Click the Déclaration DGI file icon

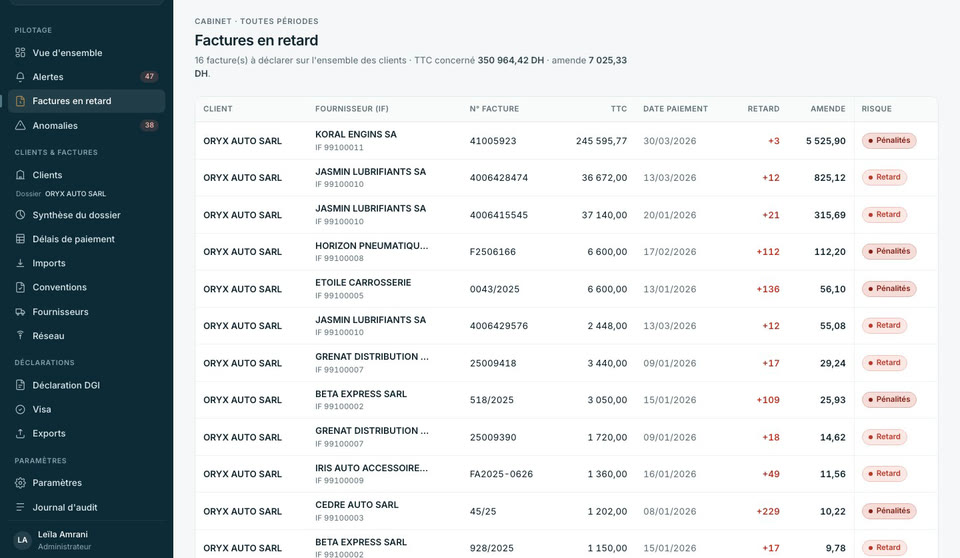click(x=20, y=385)
